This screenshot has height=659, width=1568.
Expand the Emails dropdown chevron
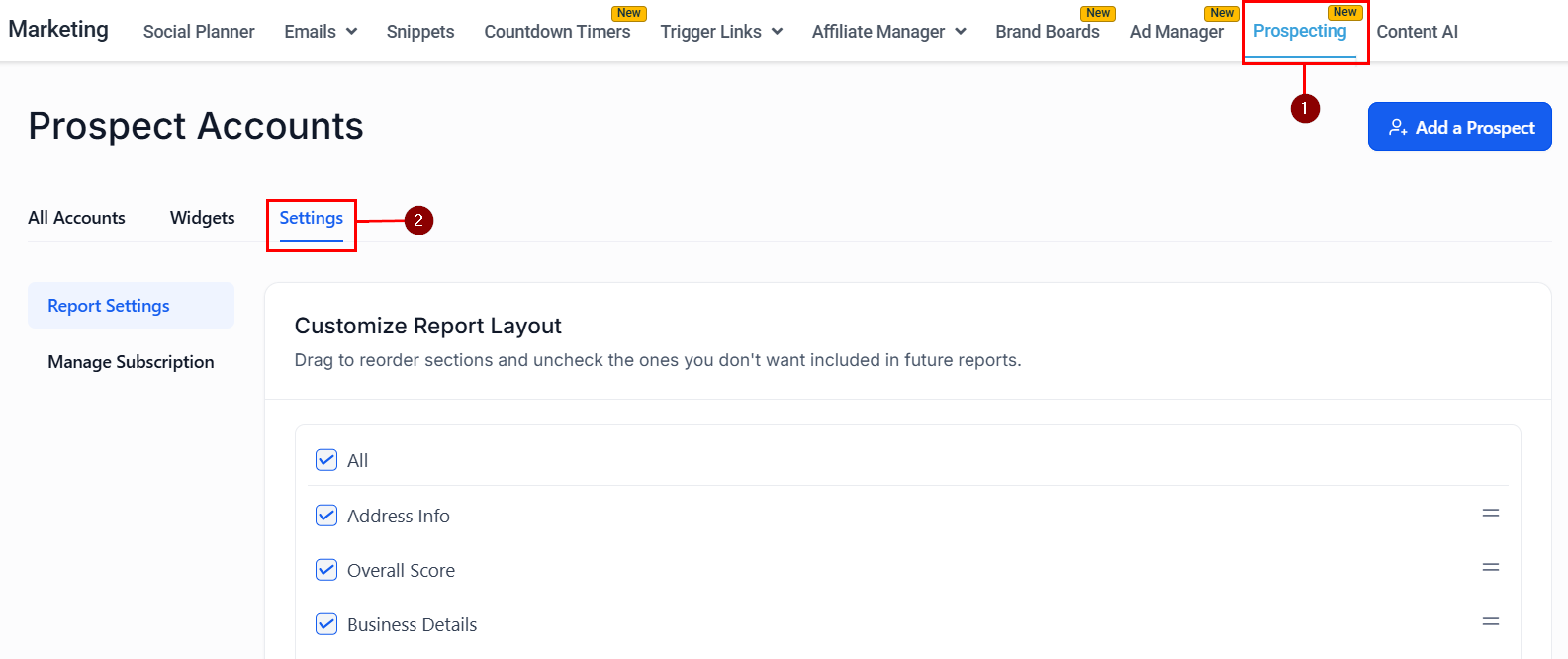351,32
